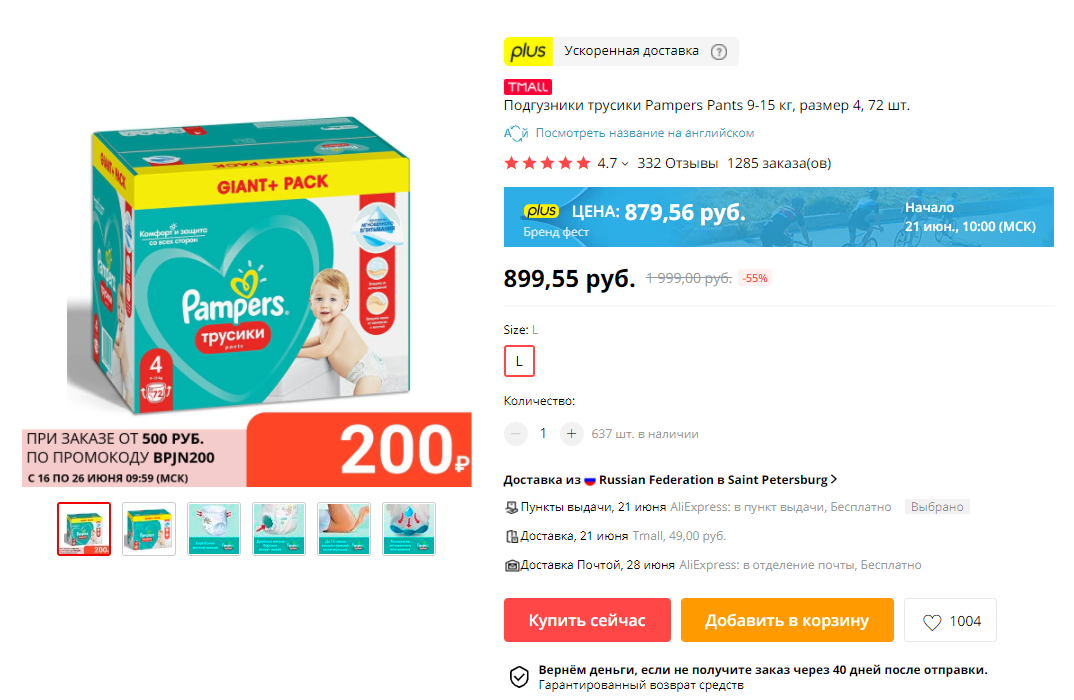
Task: Choose Доставка Почтой on 28 июня
Action: (713, 565)
